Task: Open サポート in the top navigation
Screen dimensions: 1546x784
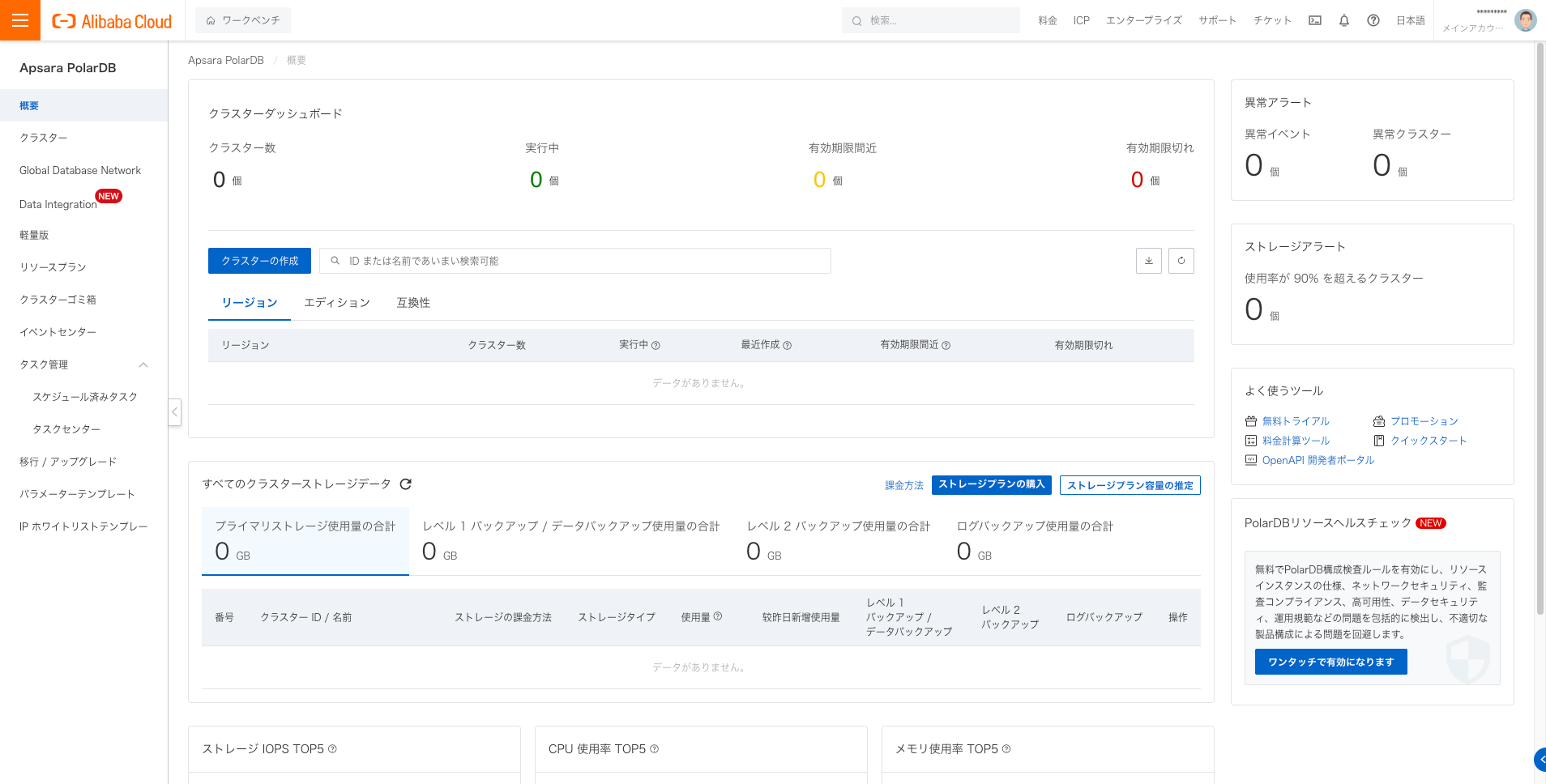Action: pos(1218,21)
